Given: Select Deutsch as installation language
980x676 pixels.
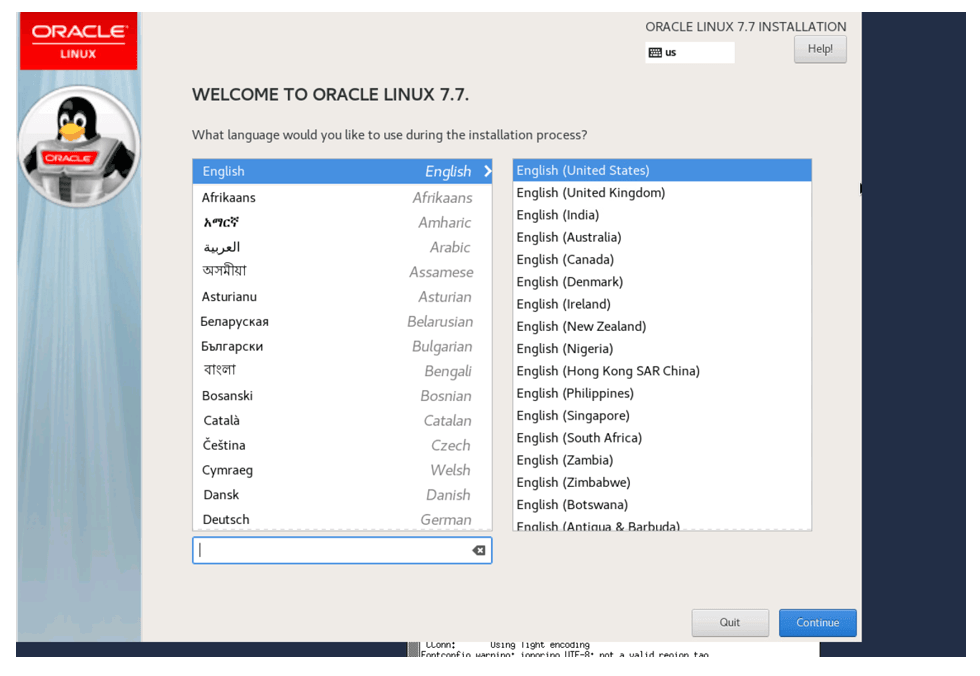Looking at the screenshot, I should click(300, 519).
